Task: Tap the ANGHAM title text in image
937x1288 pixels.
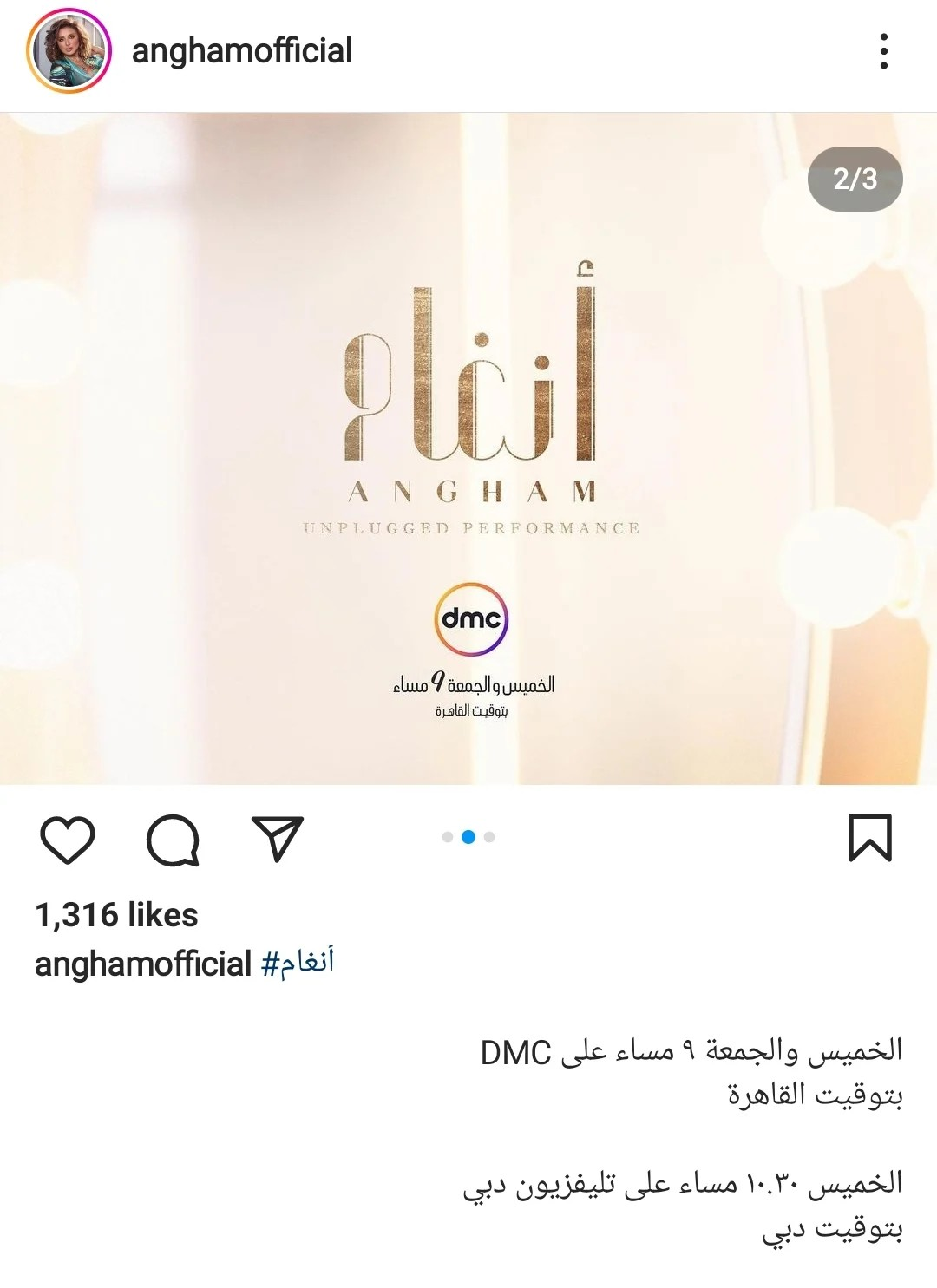Action: pyautogui.click(x=472, y=492)
